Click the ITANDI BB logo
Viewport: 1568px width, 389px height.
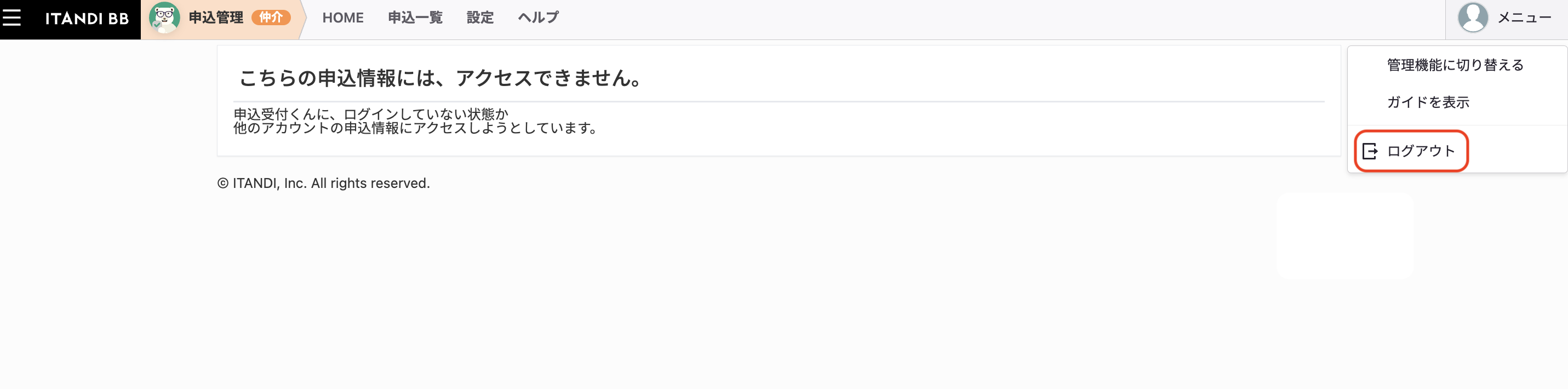click(87, 18)
